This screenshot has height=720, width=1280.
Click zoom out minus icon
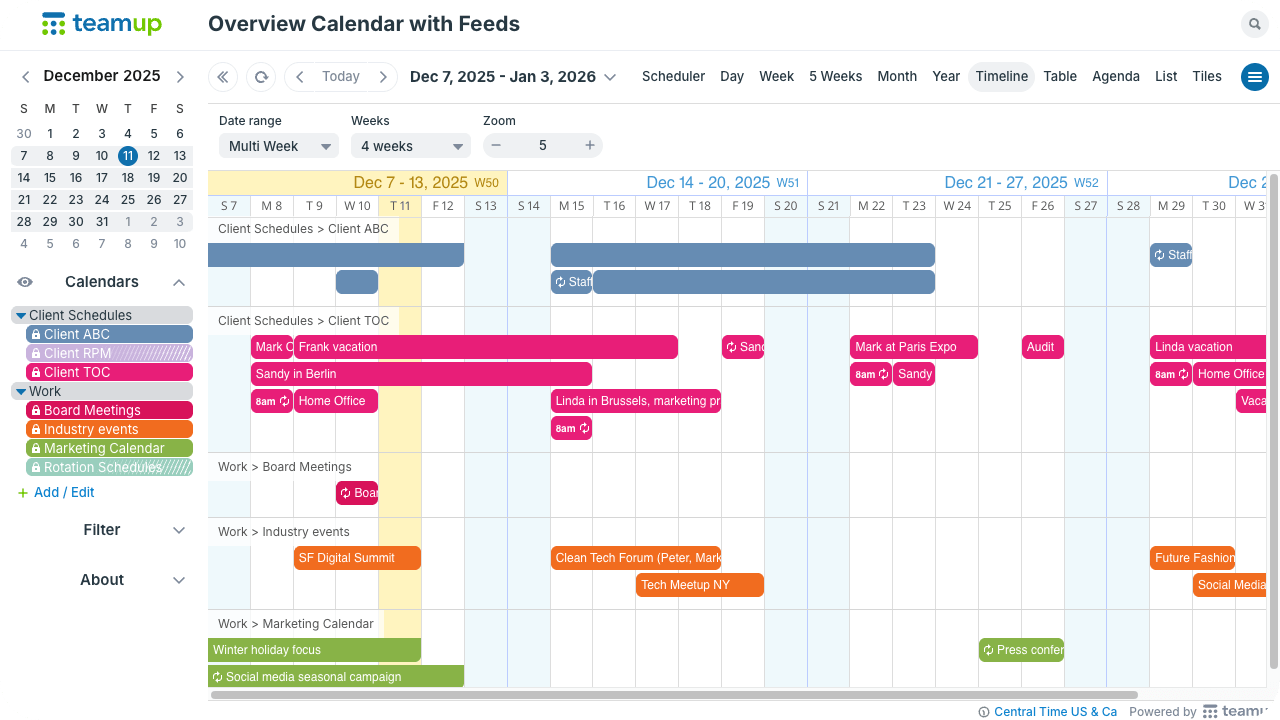pyautogui.click(x=496, y=146)
